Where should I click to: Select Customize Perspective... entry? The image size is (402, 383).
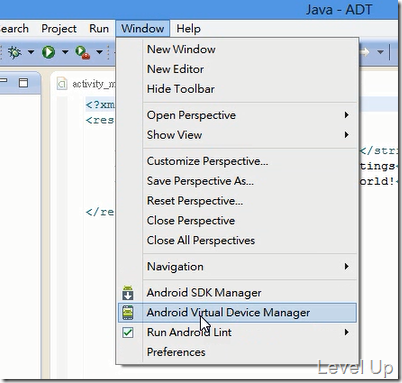click(x=237, y=161)
